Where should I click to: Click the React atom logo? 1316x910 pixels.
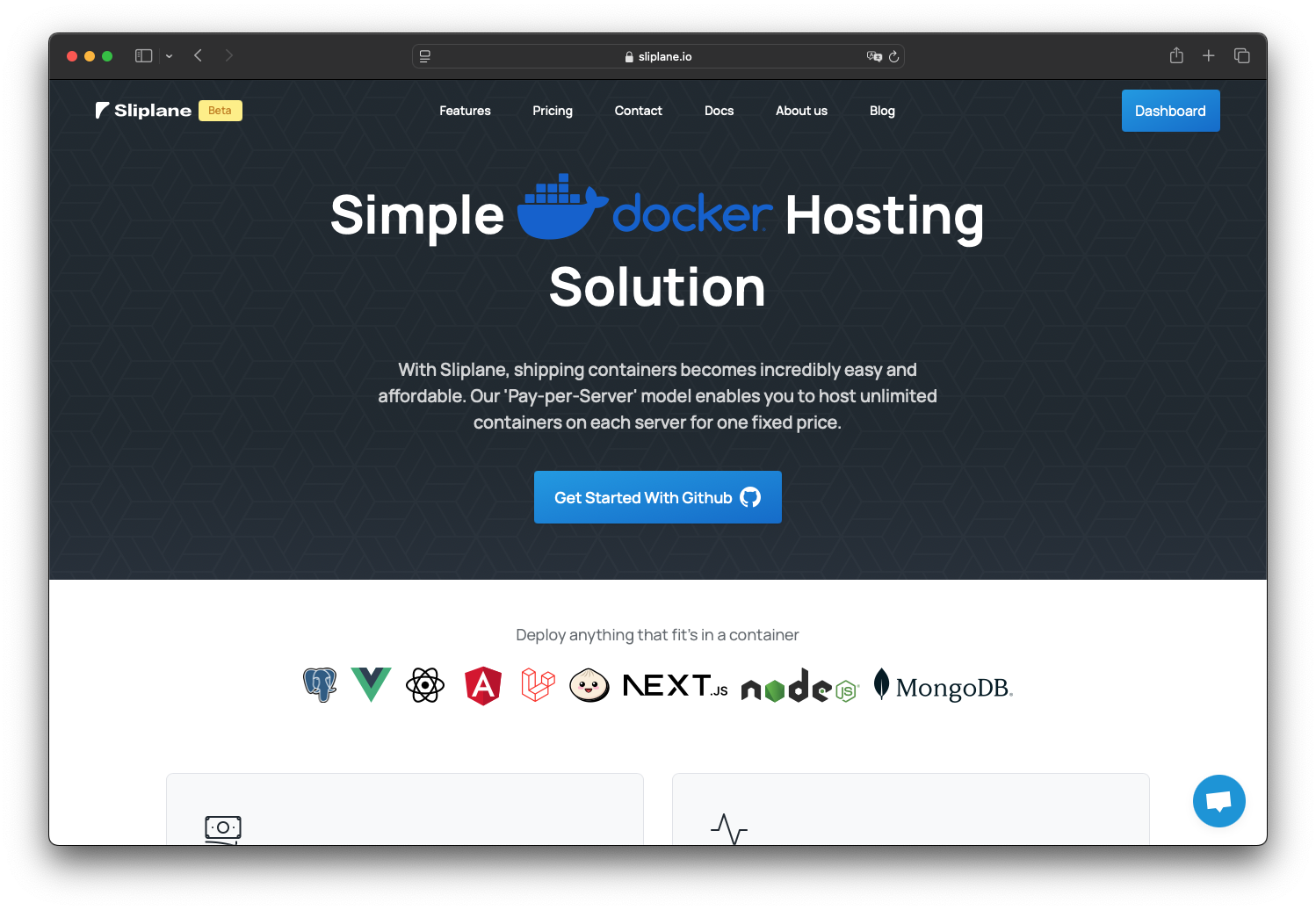(x=425, y=685)
